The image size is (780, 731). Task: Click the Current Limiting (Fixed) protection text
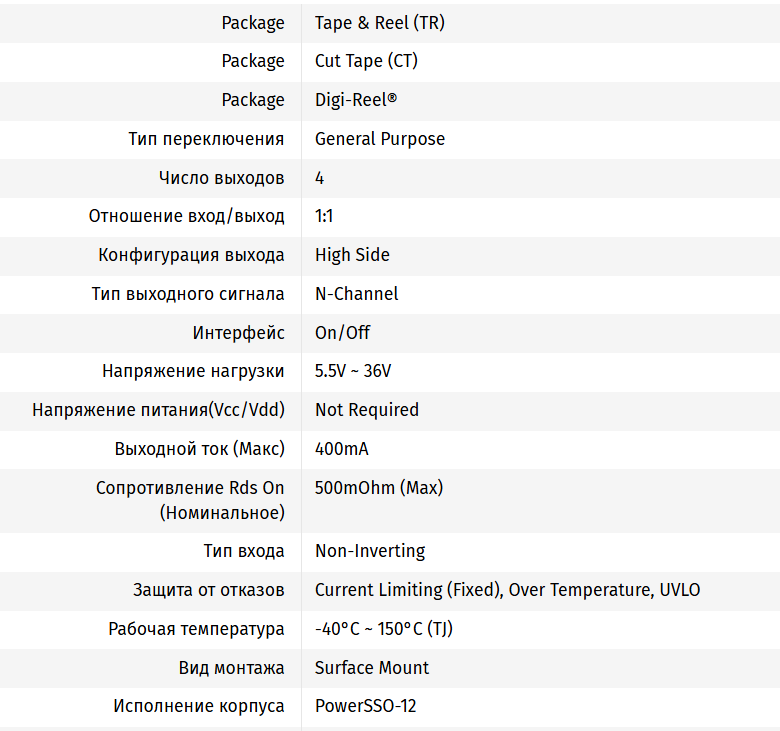click(x=408, y=590)
